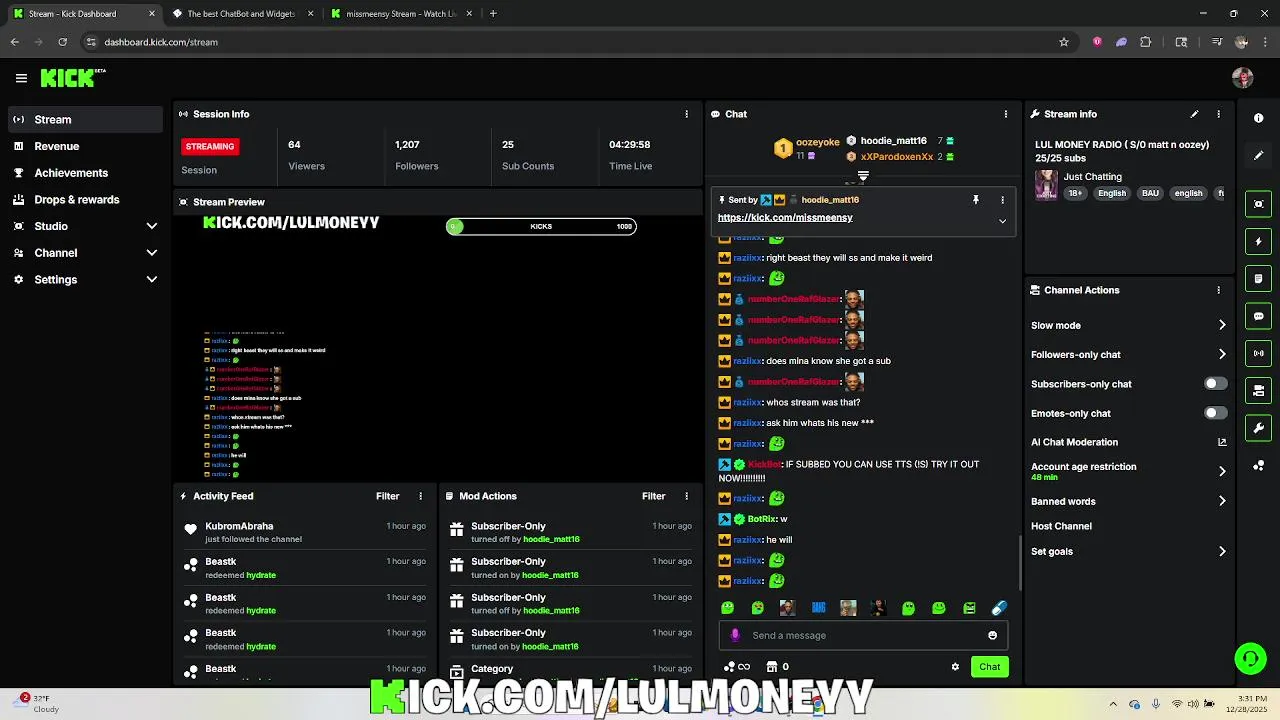Screen dimensions: 1280x720
Task: Select Drops & rewards in the left sidebar
Action: tap(85, 199)
